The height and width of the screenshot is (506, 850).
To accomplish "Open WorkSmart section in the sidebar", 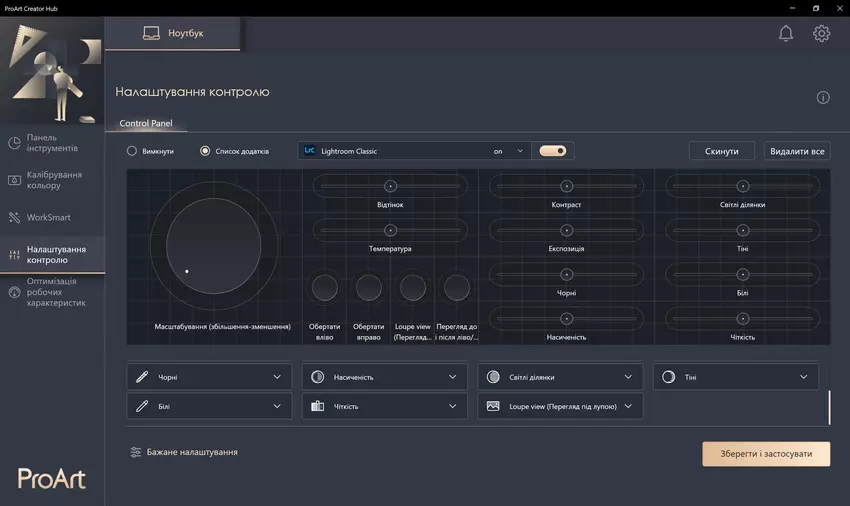I will 48,217.
